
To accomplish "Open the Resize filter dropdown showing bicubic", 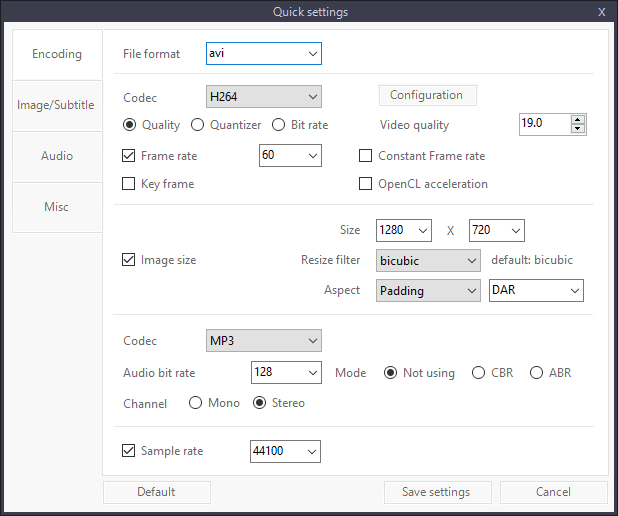I will tap(428, 261).
